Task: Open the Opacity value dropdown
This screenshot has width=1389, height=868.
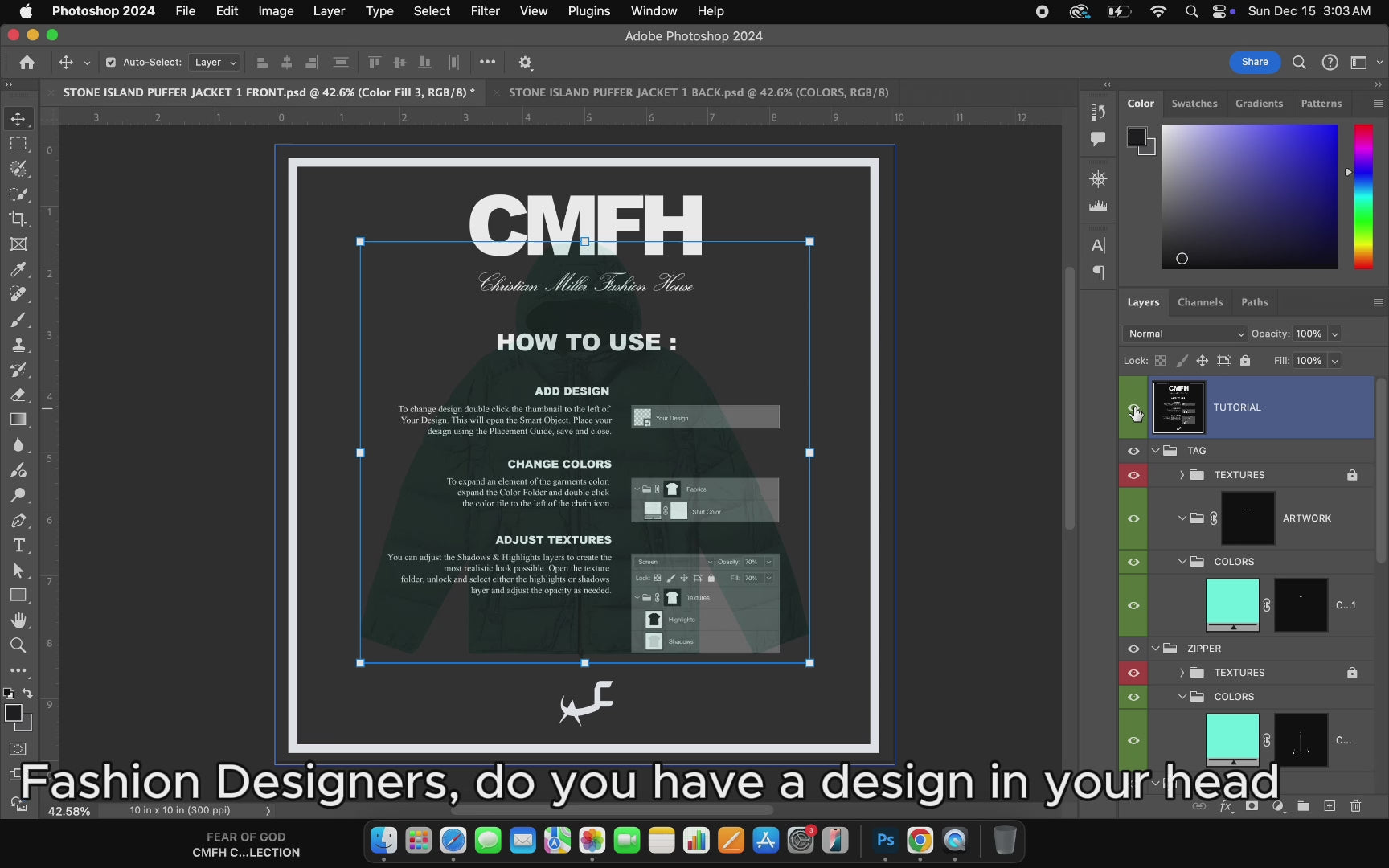Action: [1335, 334]
